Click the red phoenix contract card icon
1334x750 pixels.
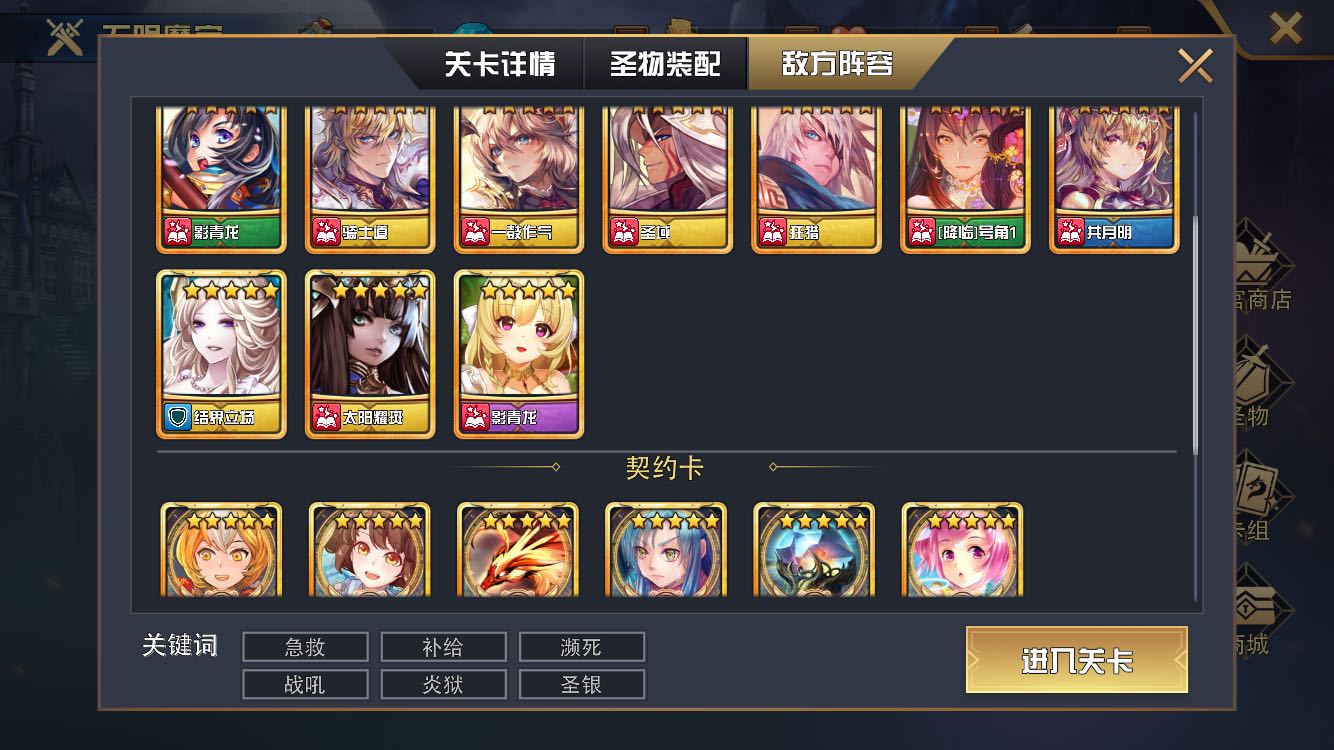(x=518, y=550)
